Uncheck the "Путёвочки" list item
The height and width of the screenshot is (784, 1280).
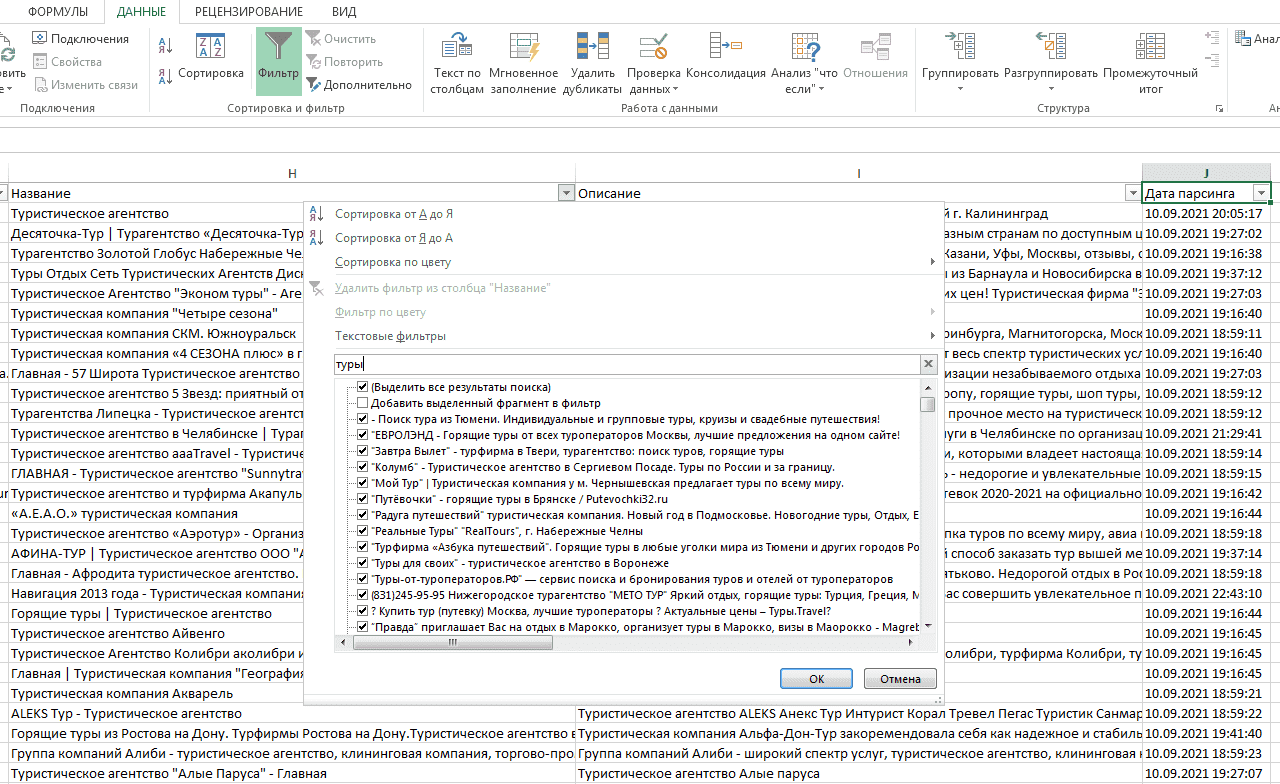point(363,499)
